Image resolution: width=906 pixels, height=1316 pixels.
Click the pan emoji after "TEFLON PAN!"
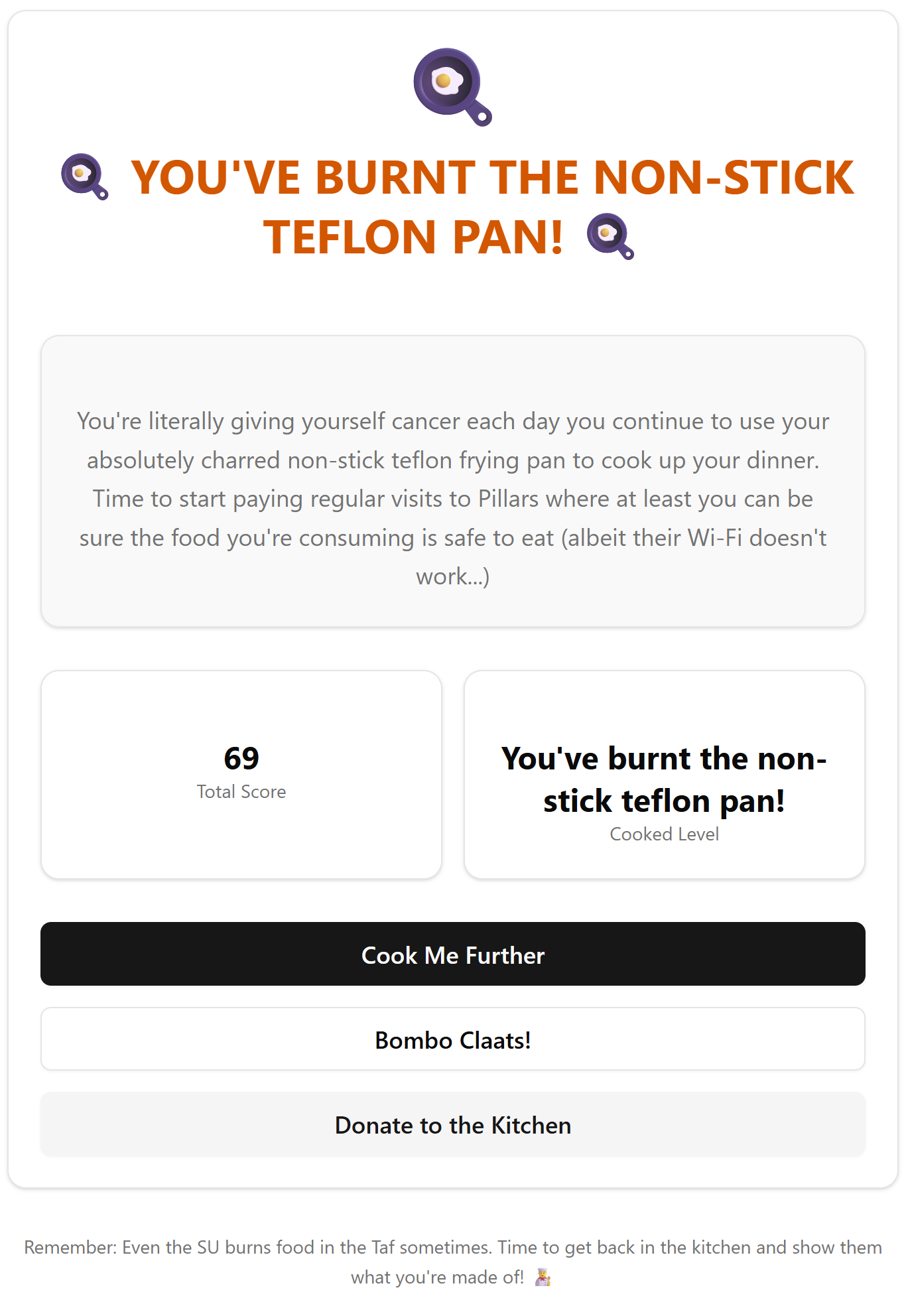(x=610, y=236)
